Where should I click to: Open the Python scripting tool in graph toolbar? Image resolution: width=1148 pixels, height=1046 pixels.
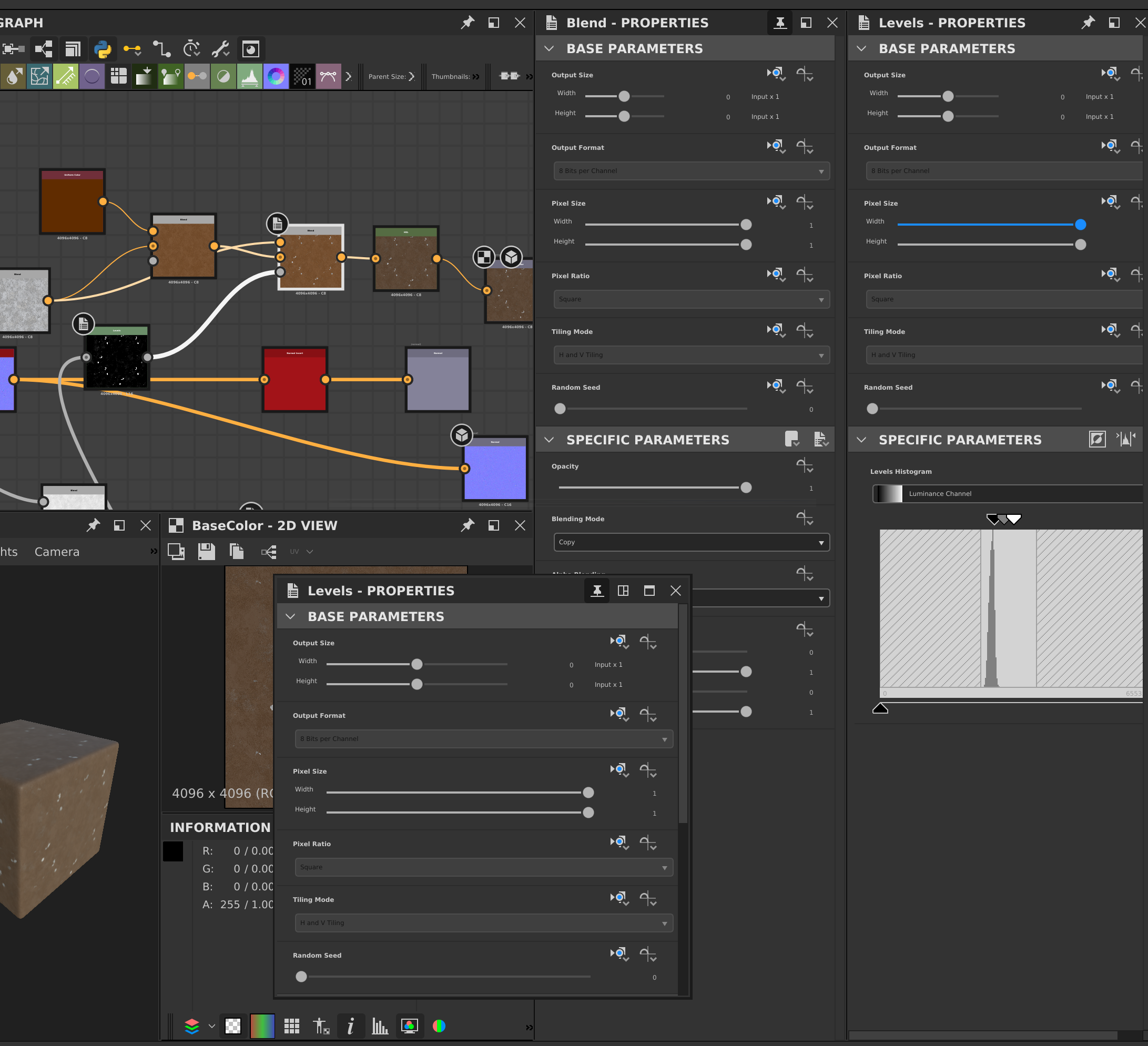[103, 49]
